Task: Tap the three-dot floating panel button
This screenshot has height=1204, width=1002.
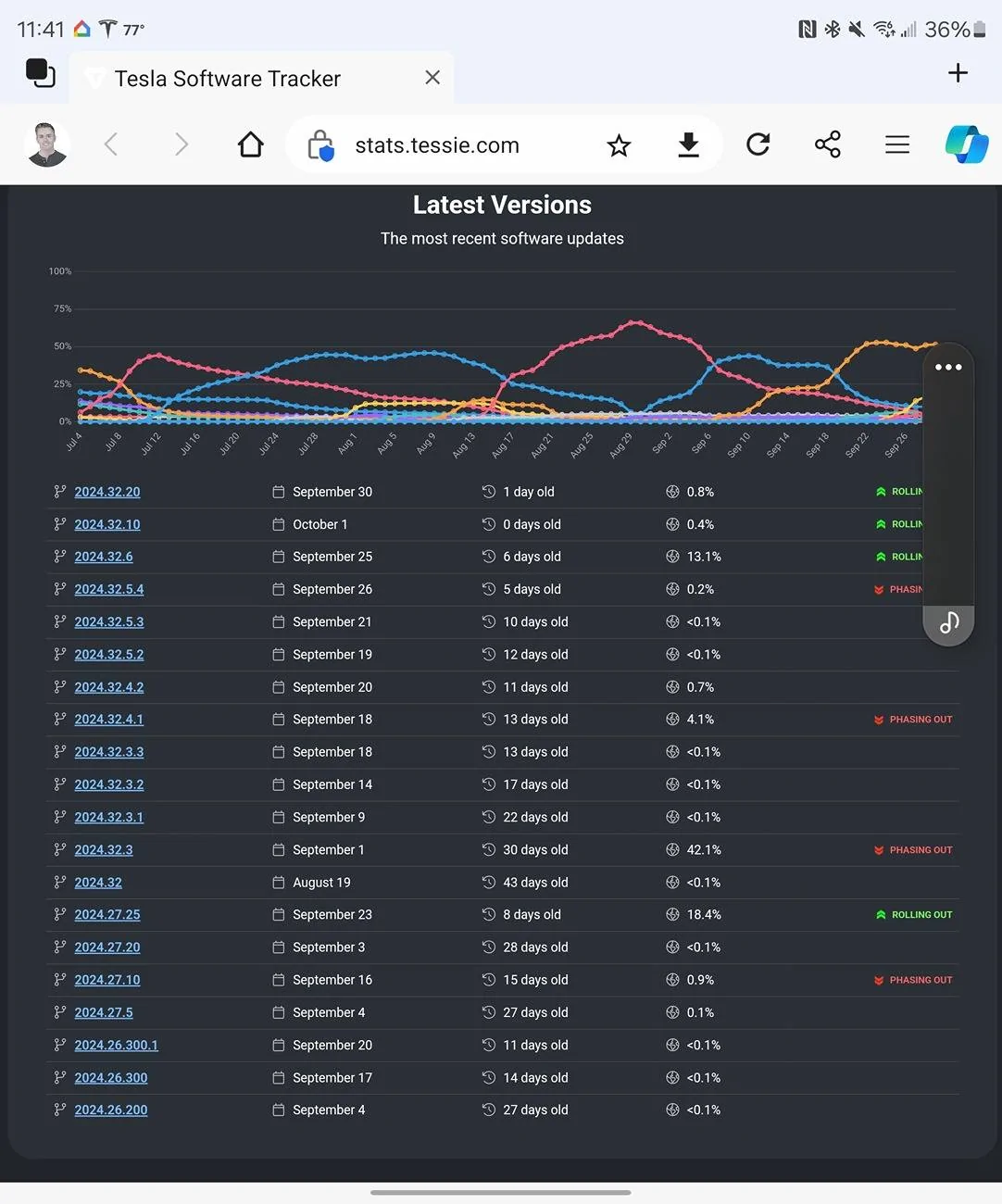Action: pyautogui.click(x=948, y=368)
